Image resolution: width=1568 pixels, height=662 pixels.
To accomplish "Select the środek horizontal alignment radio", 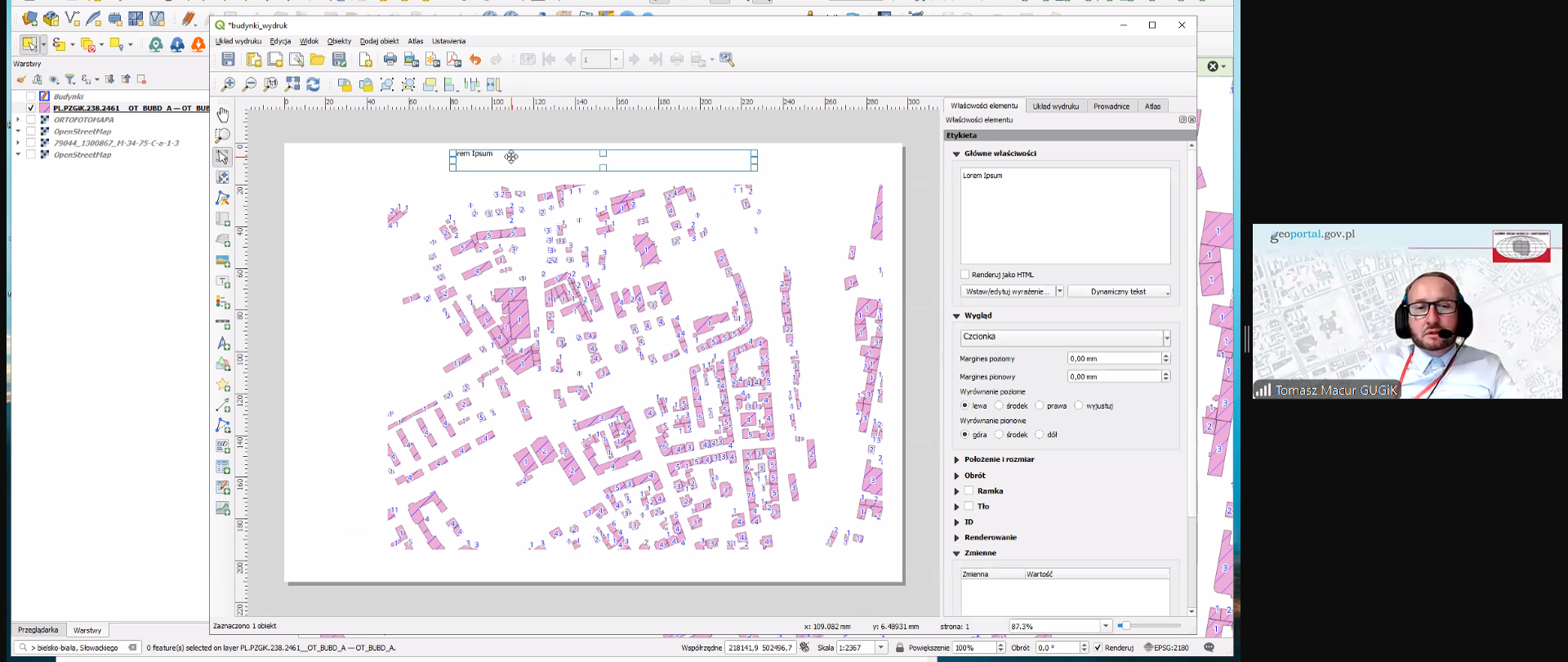I will point(999,405).
